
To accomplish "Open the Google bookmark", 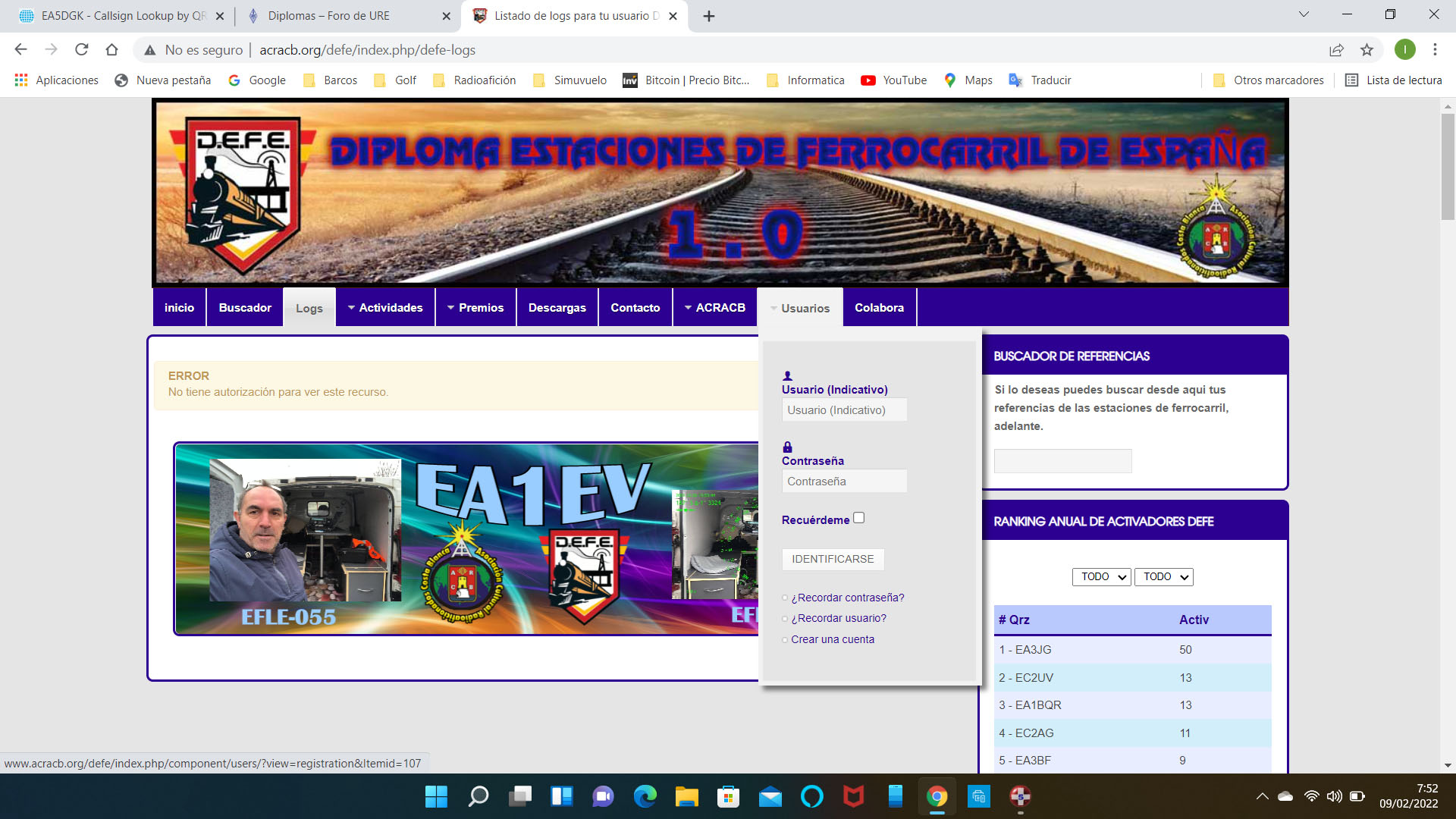I will (258, 80).
